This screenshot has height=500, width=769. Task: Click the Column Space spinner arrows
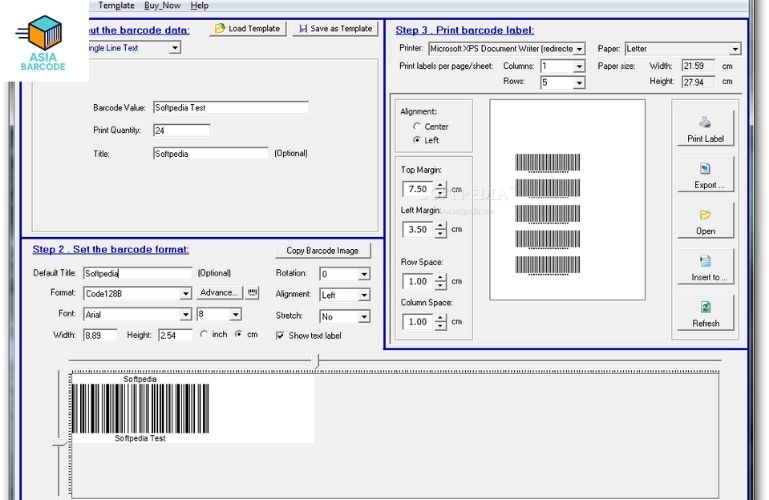[x=440, y=322]
